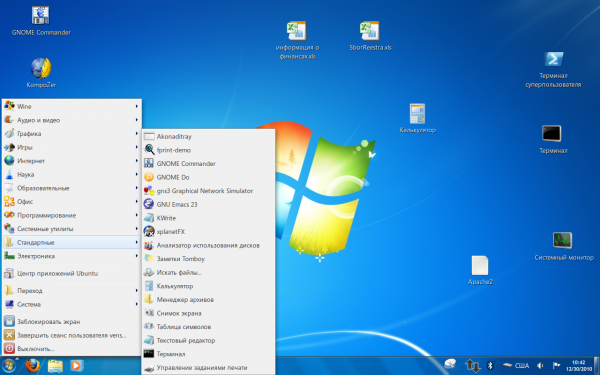This screenshot has height=375, width=600.
Task: Expand the Наука category
Action: (72, 174)
